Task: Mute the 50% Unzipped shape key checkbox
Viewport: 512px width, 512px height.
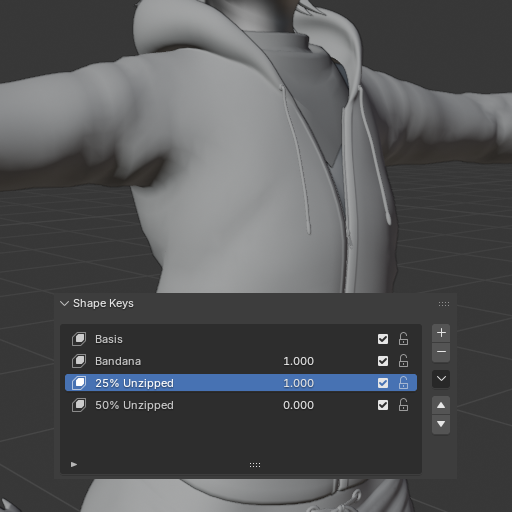Action: 383,405
